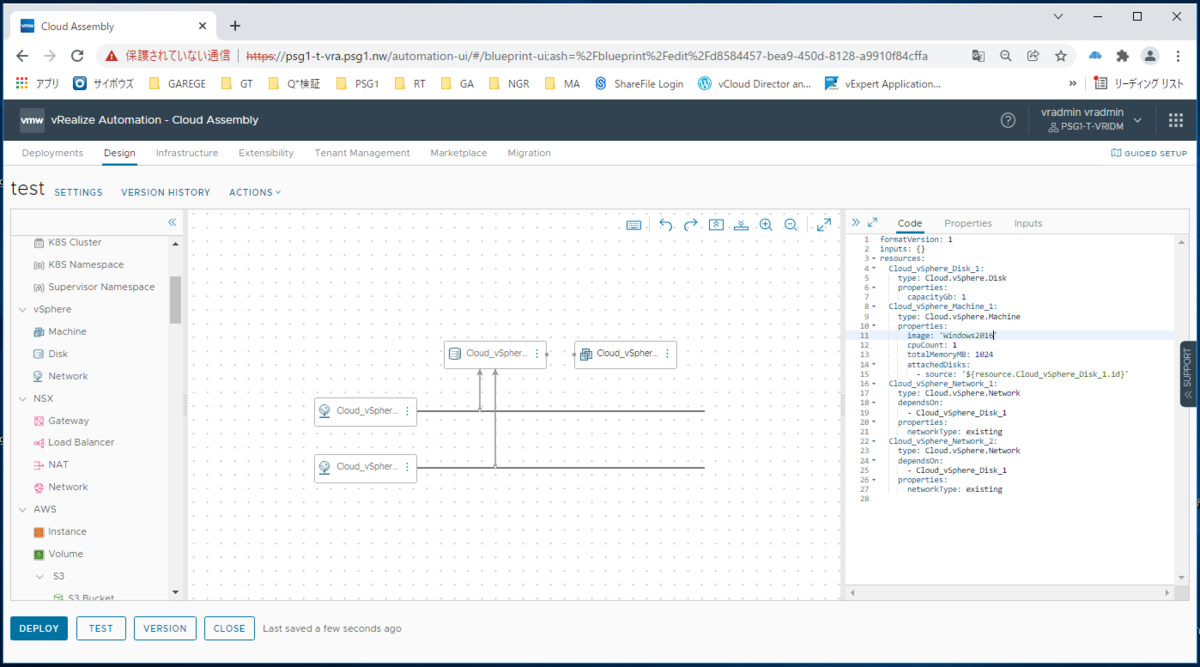This screenshot has width=1200, height=667.
Task: Click the TEST button
Action: click(101, 628)
